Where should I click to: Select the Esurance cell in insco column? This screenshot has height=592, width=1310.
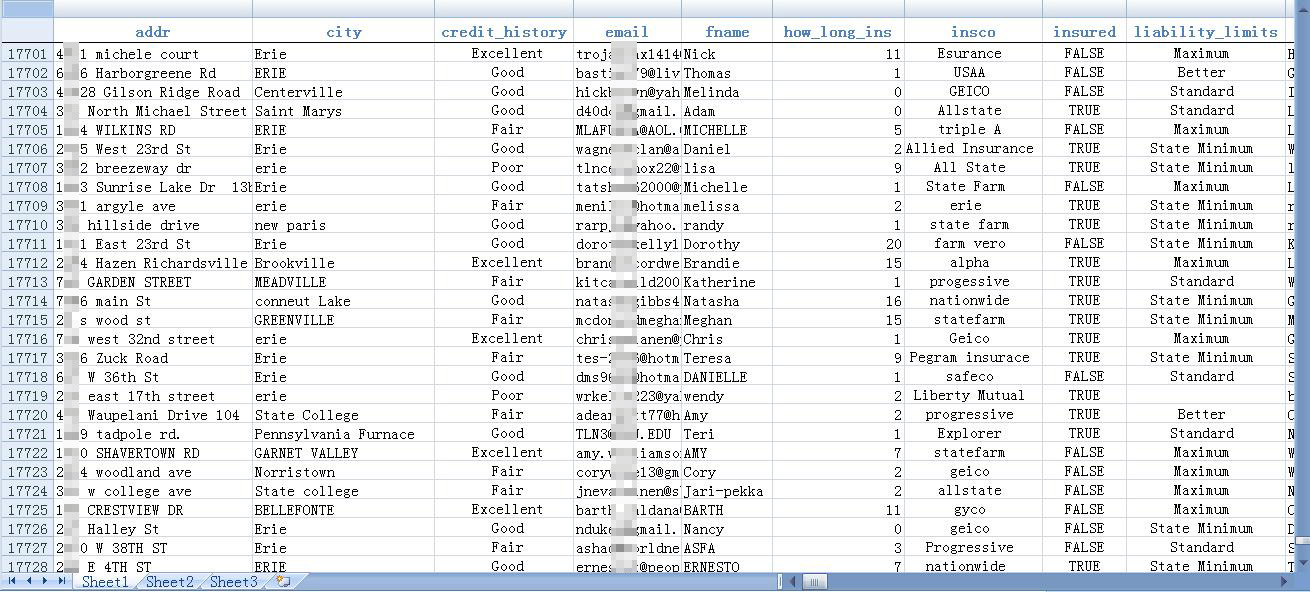point(968,54)
